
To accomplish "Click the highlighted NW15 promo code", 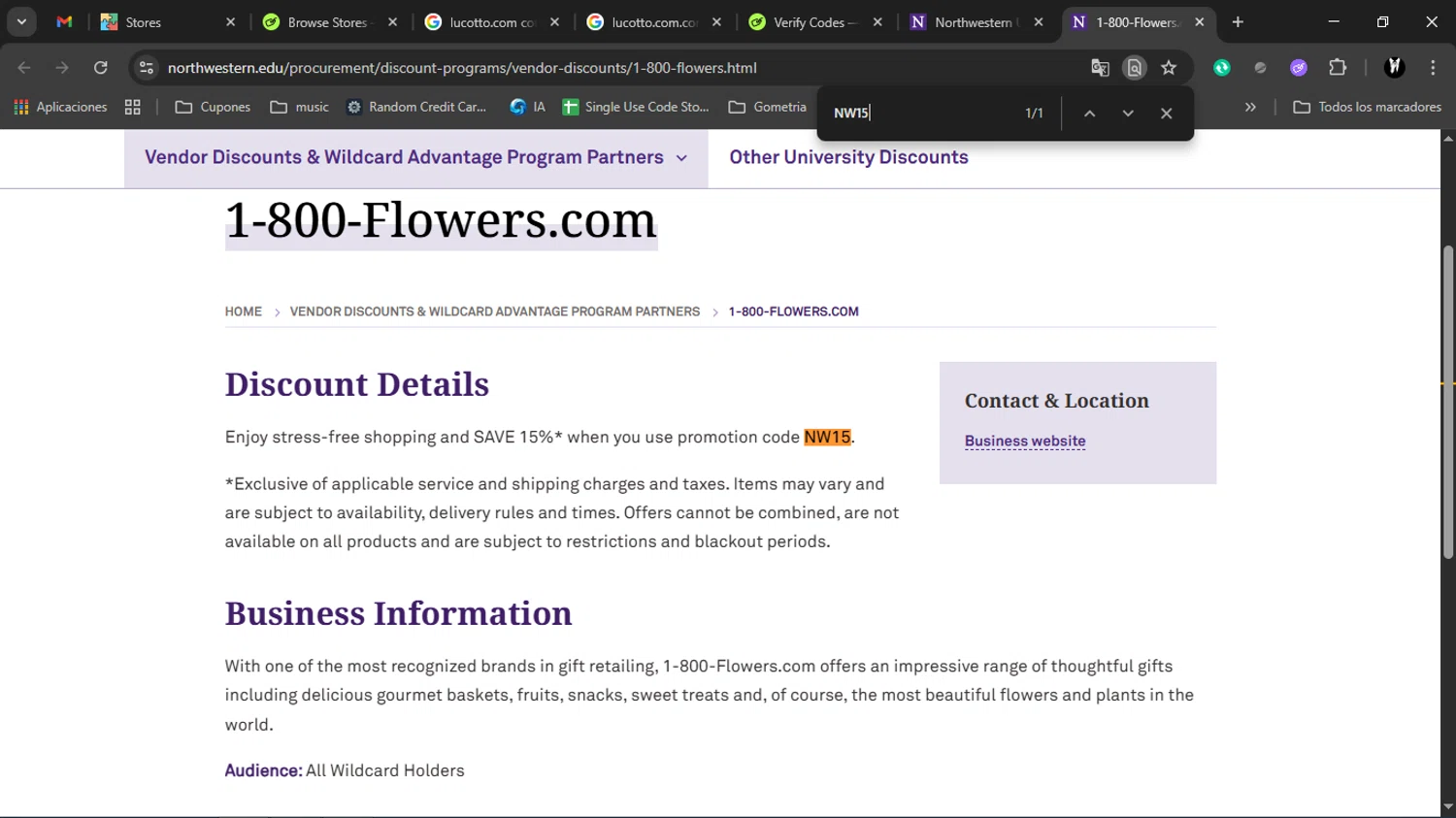I will pos(827,437).
